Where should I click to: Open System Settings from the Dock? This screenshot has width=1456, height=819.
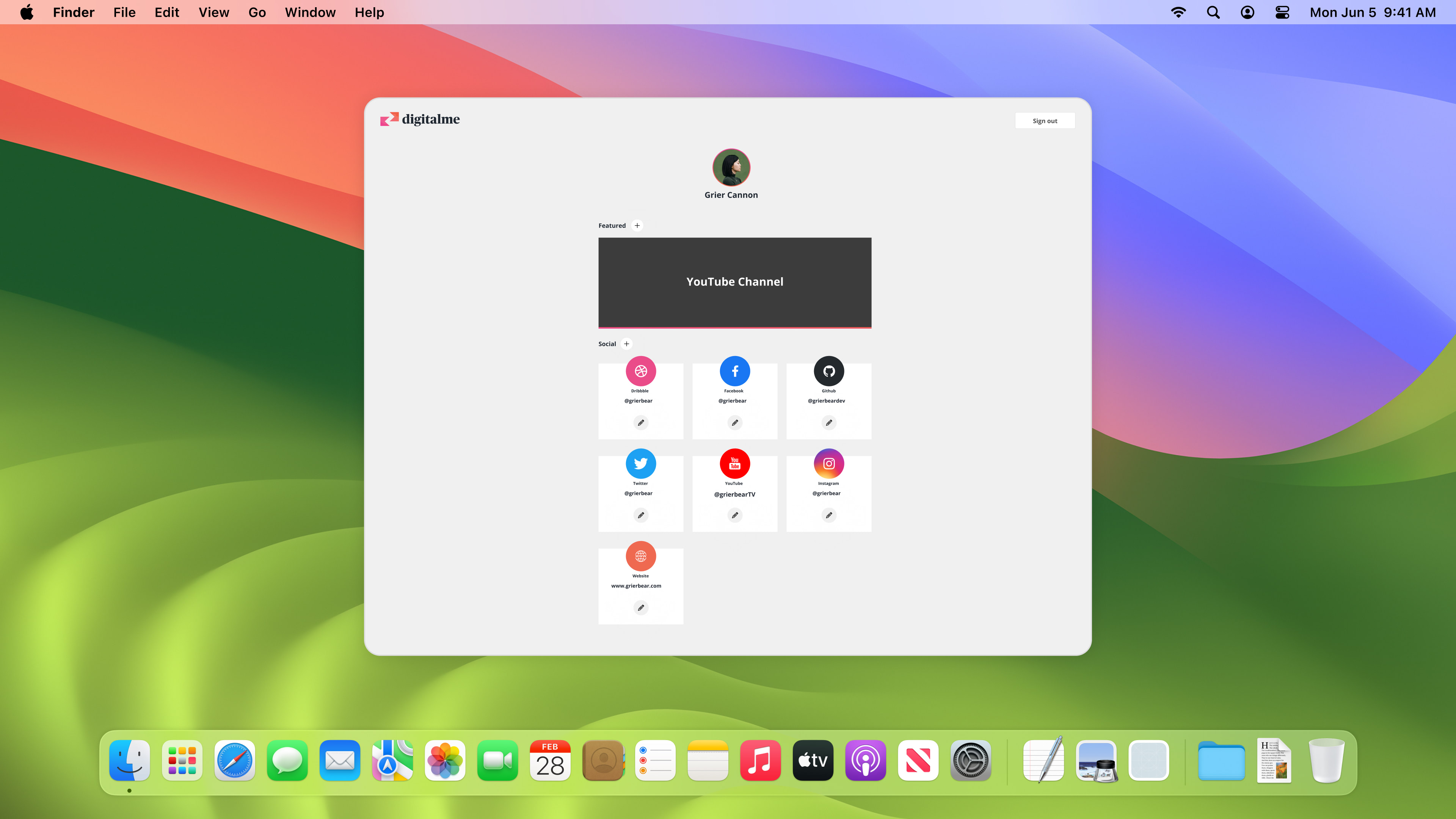tap(971, 760)
